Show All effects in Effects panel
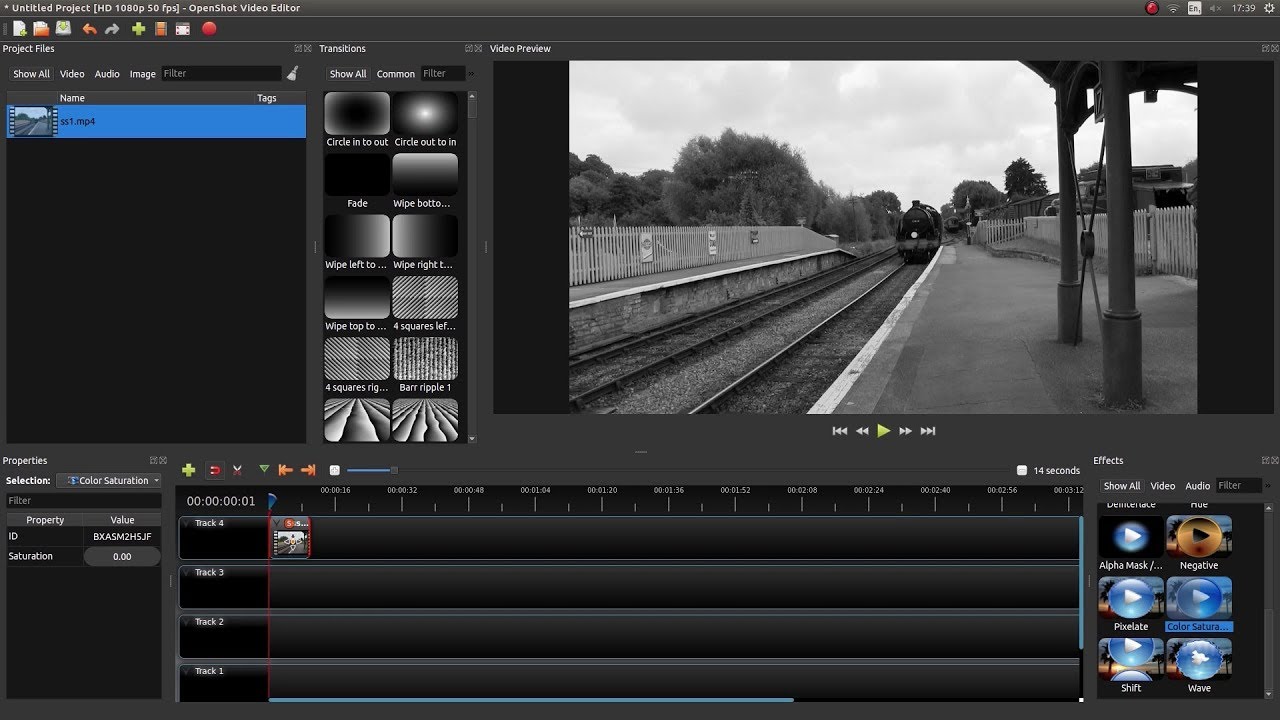 click(1122, 486)
